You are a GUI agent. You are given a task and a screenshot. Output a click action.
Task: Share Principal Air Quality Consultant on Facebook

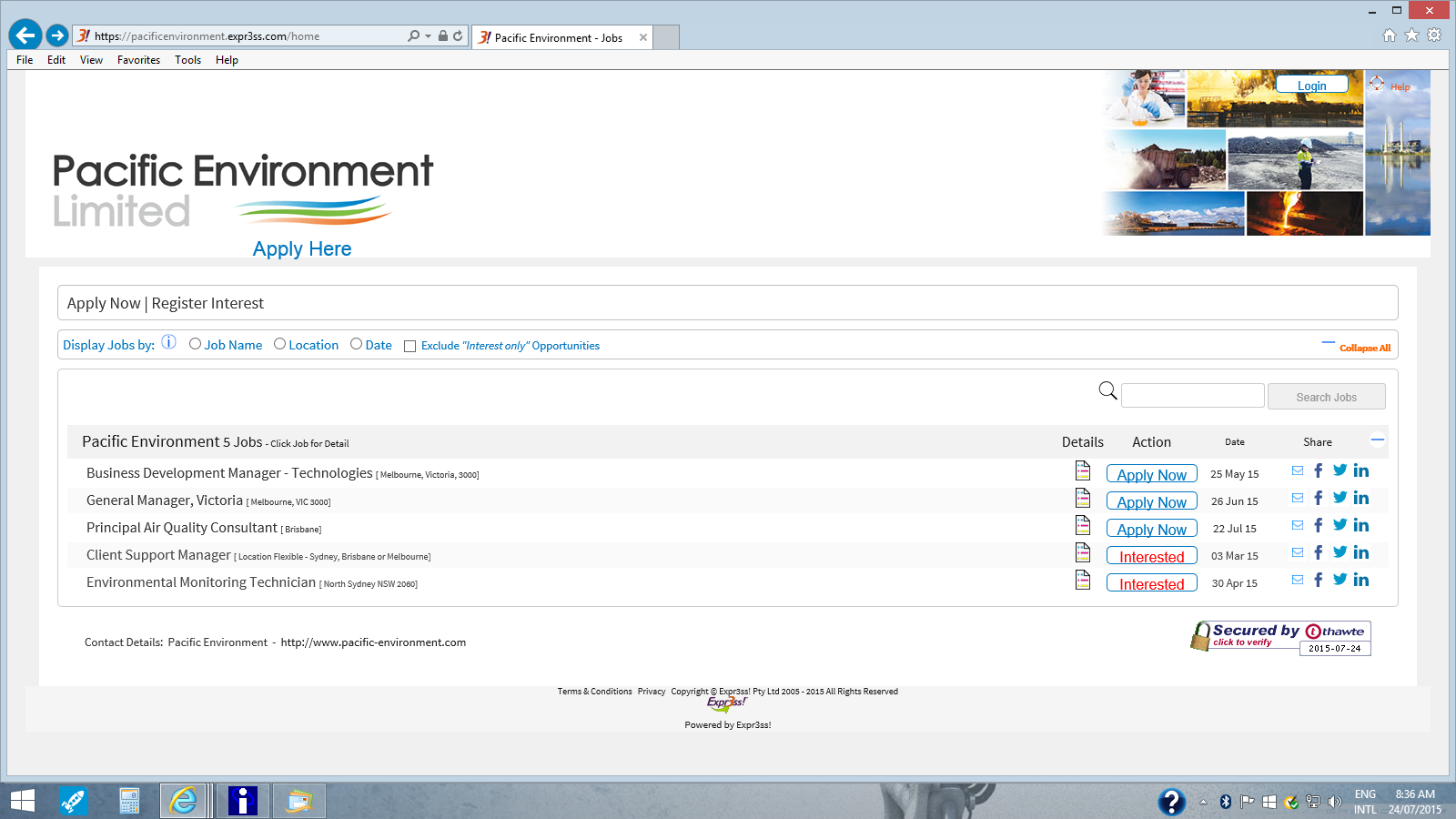(x=1319, y=525)
